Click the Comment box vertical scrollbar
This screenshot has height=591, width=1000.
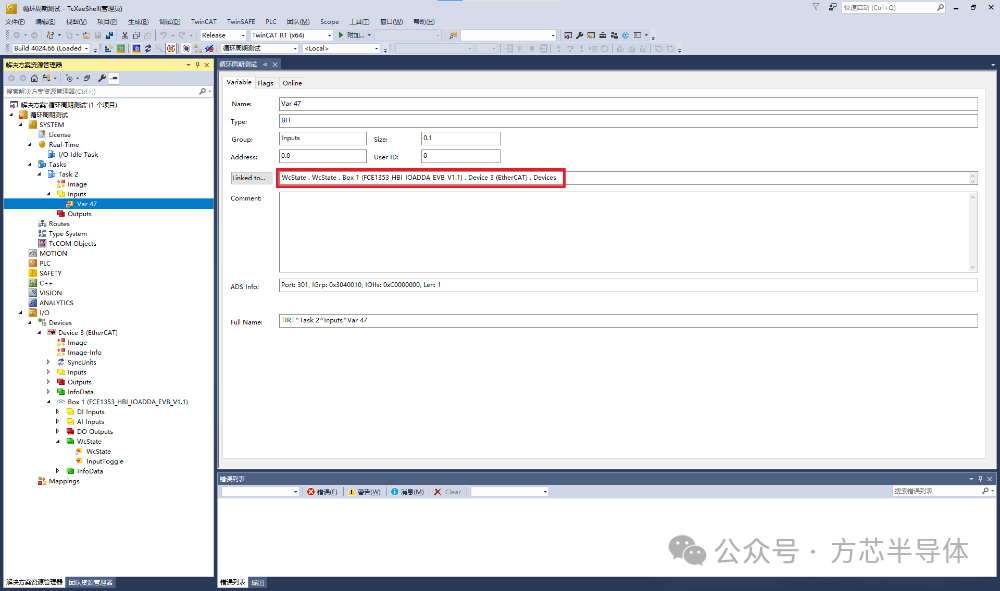tap(973, 232)
